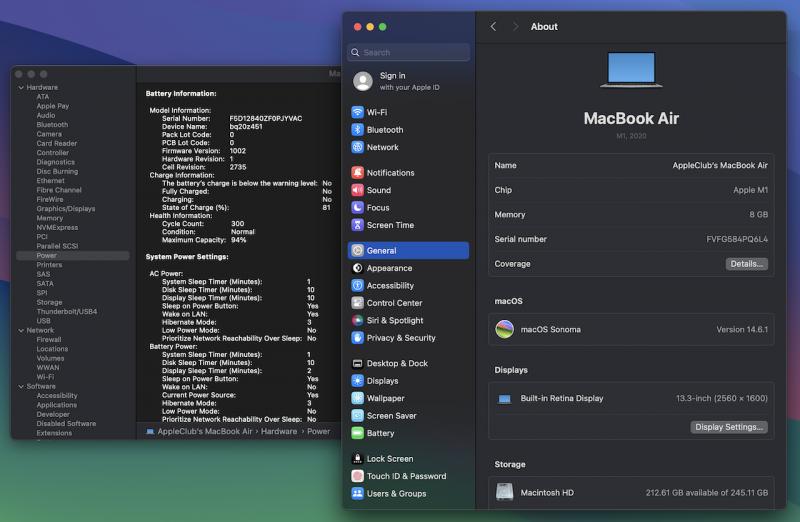Click the Version 14.6.1 text

point(742,330)
